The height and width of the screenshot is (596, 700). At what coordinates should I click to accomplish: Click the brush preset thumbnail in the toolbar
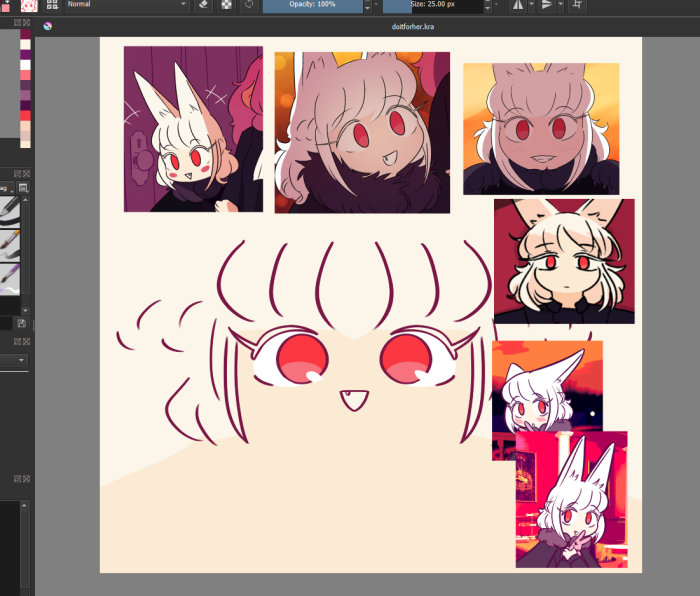28,5
